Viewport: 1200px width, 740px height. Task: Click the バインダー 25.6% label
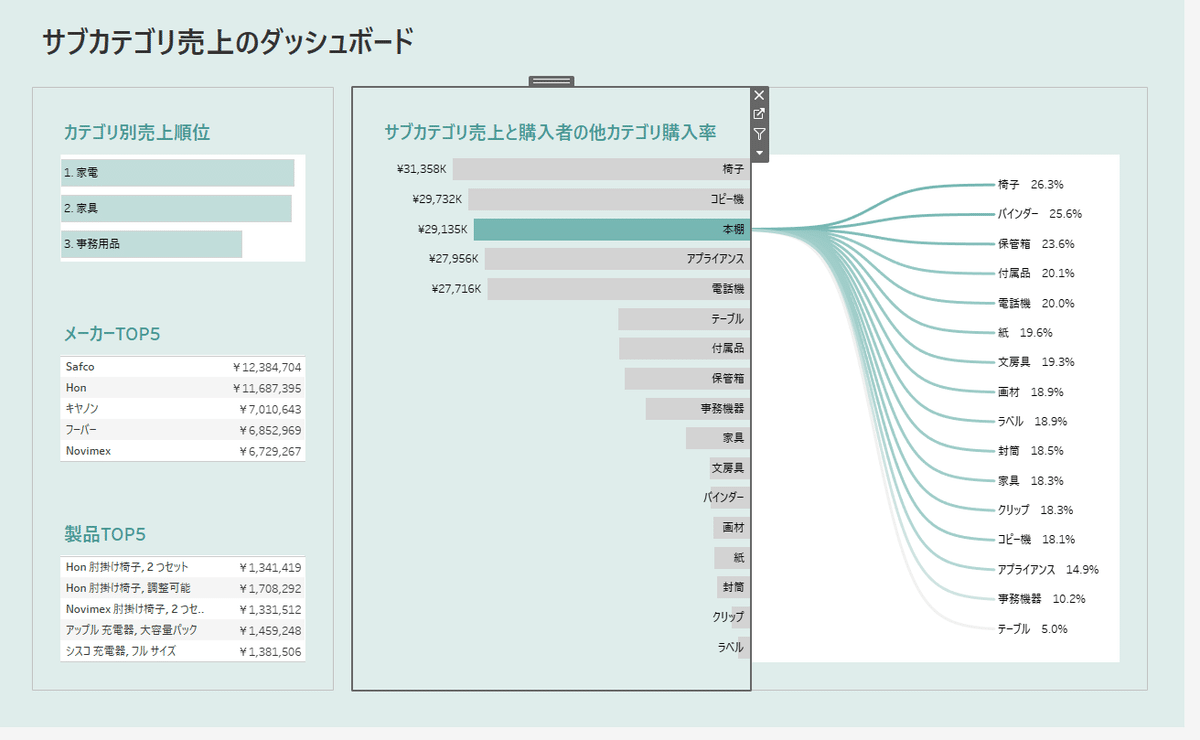pos(1039,214)
